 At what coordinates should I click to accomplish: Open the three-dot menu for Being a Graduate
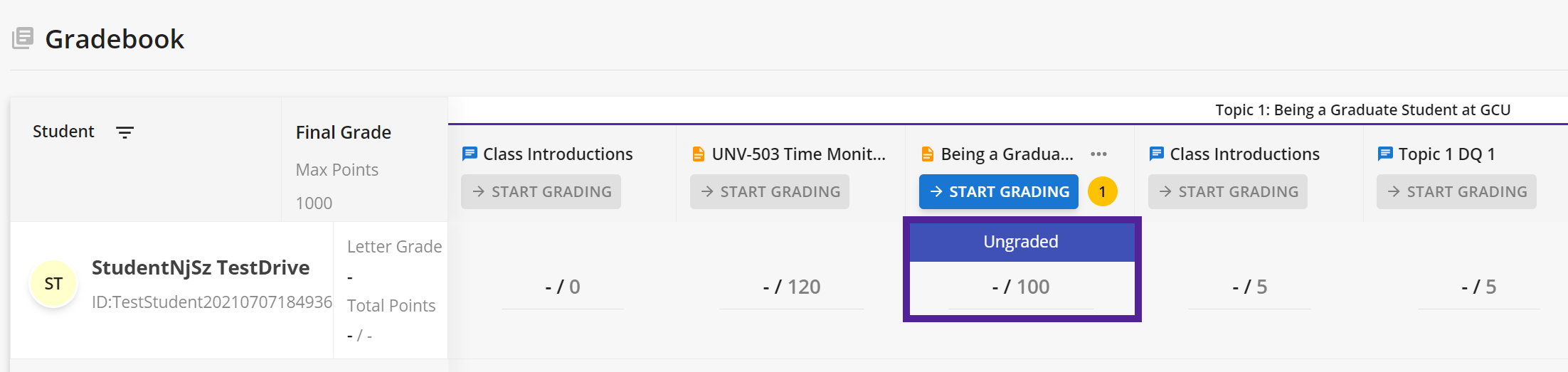pos(1098,154)
